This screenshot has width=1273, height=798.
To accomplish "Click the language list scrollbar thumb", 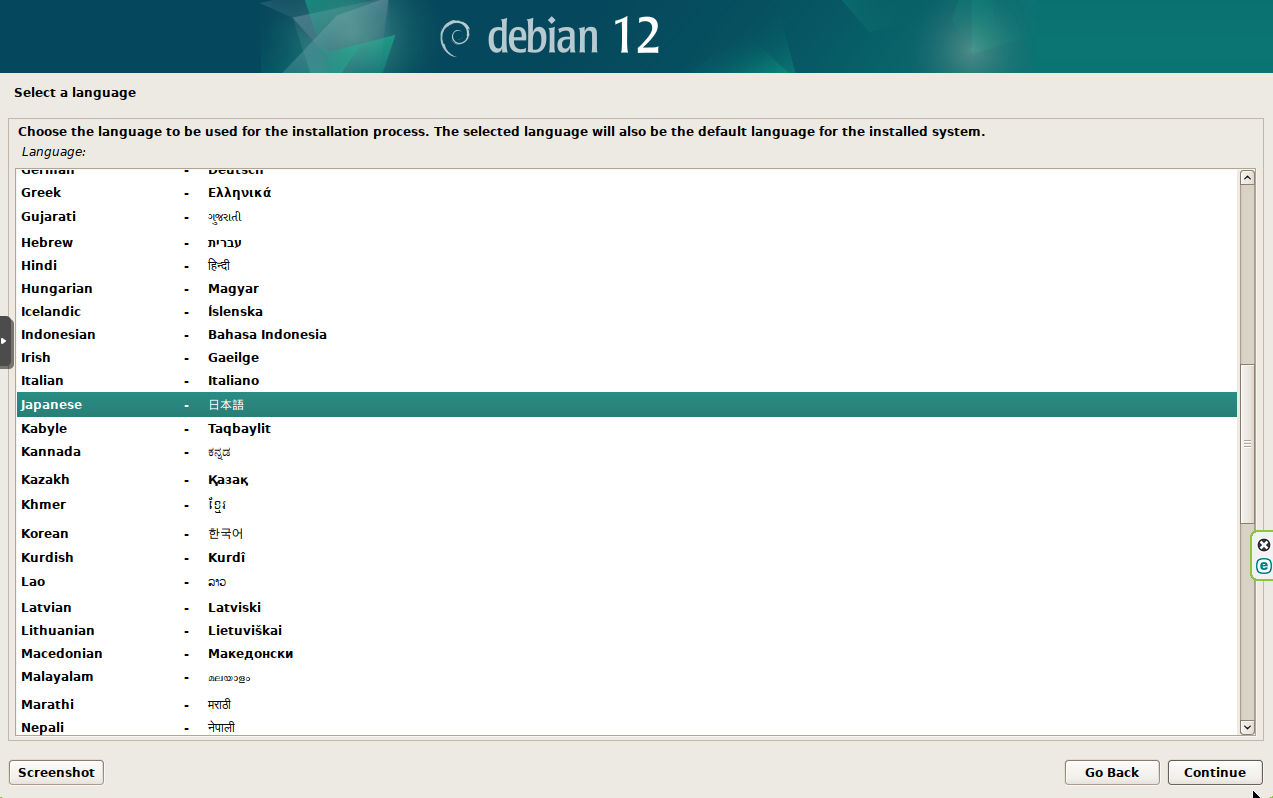I will [x=1246, y=443].
